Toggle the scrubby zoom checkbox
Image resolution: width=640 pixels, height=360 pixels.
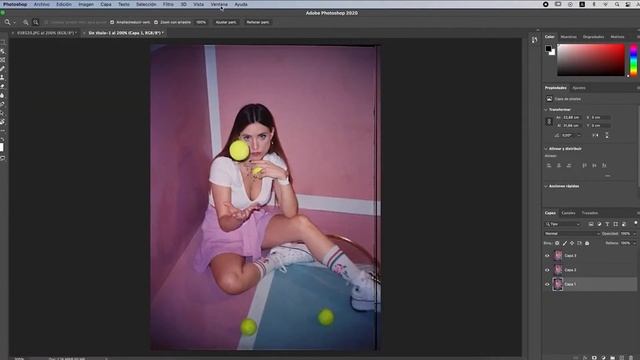156,22
